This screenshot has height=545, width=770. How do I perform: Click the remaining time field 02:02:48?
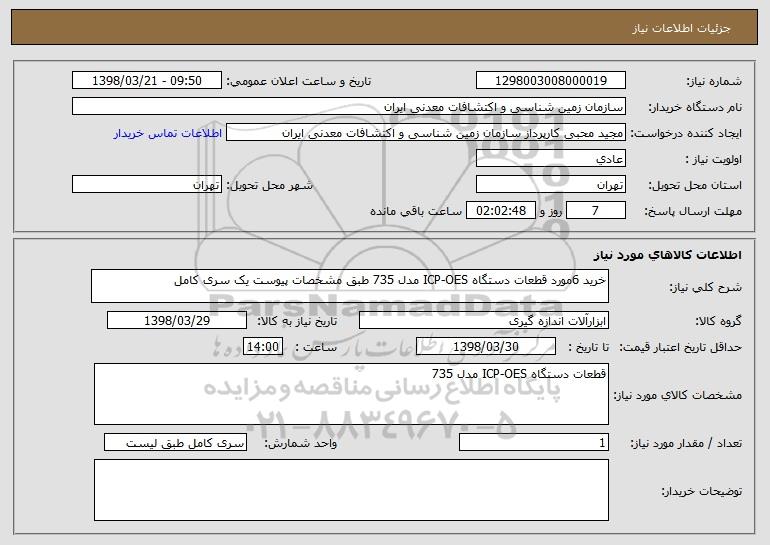500,211
